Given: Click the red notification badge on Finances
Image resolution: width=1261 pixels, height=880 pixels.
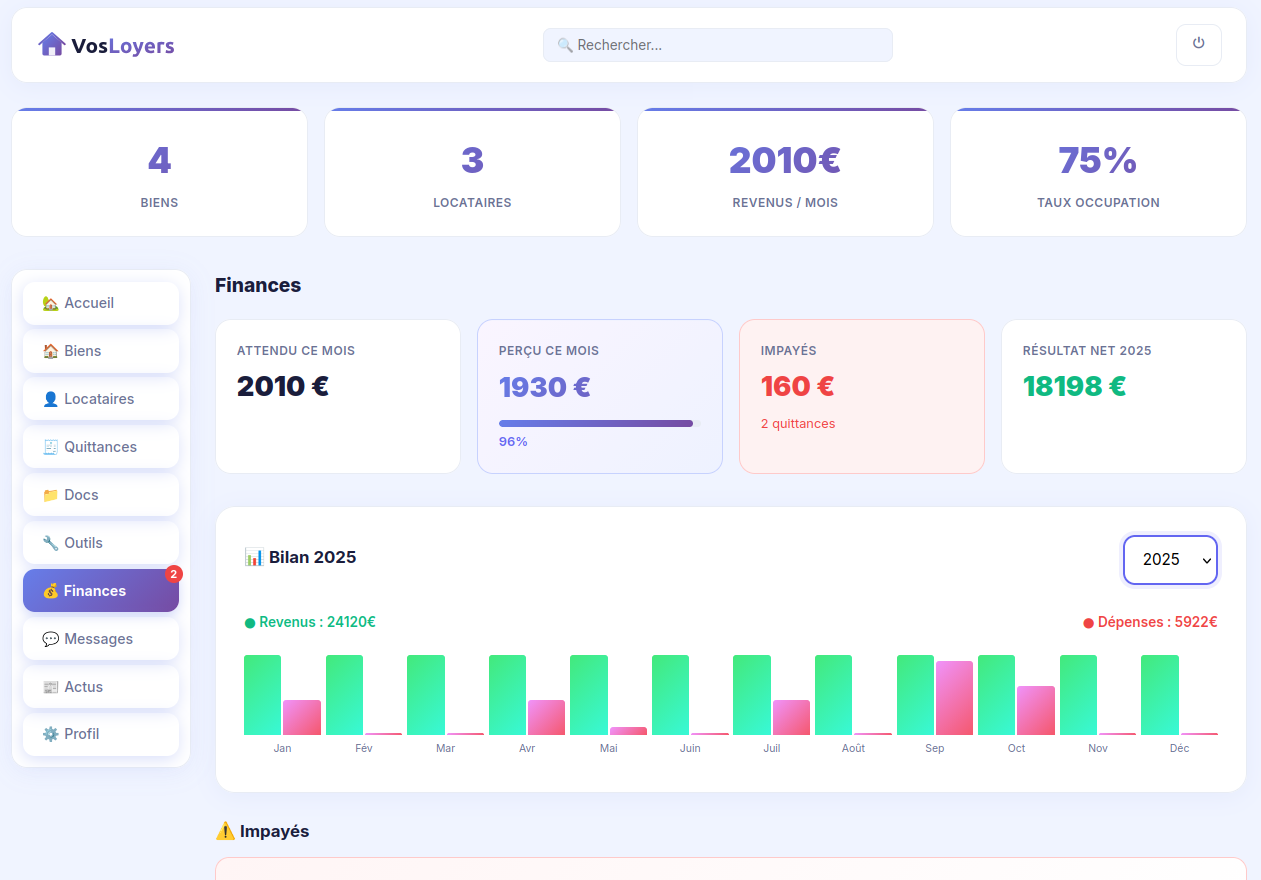Looking at the screenshot, I should [x=174, y=574].
